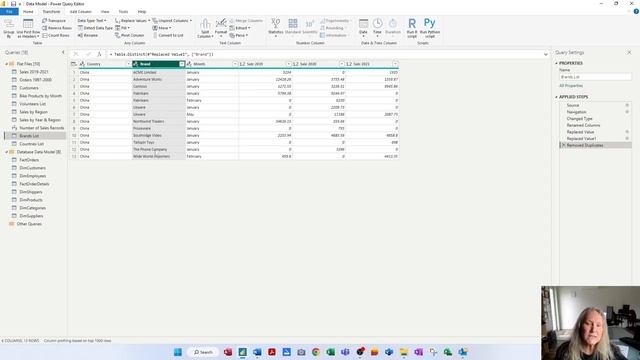This screenshot has width=640, height=360.
Task: Click the fx formula icon
Action: tap(99, 54)
